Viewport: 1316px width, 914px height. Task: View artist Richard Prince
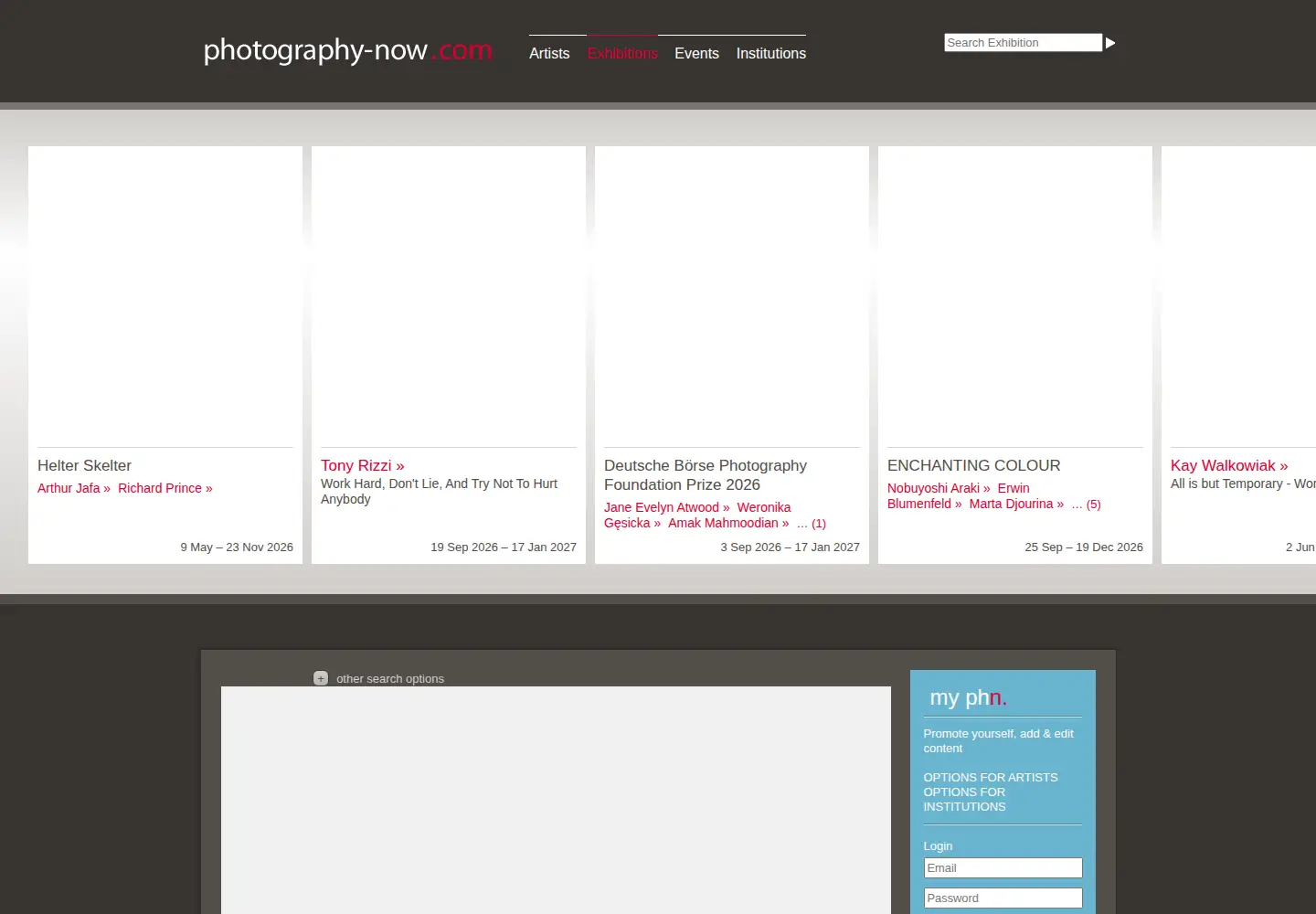point(165,488)
